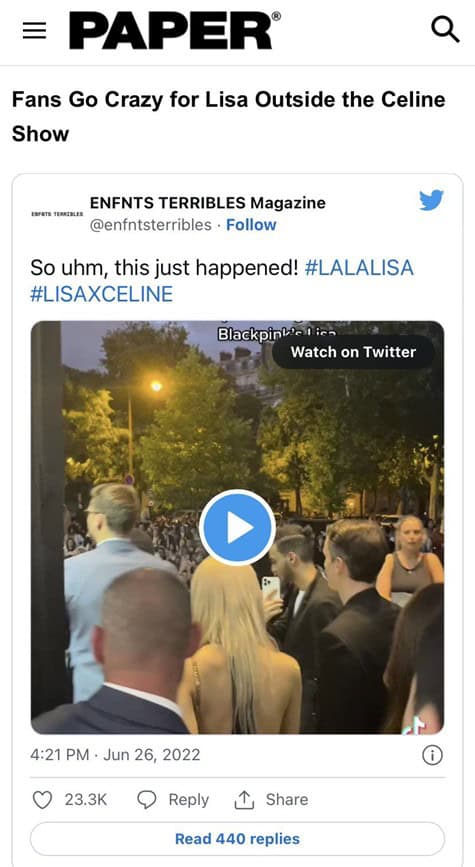Click the reply speech bubble icon
Screen dimensions: 475x867
coord(147,800)
